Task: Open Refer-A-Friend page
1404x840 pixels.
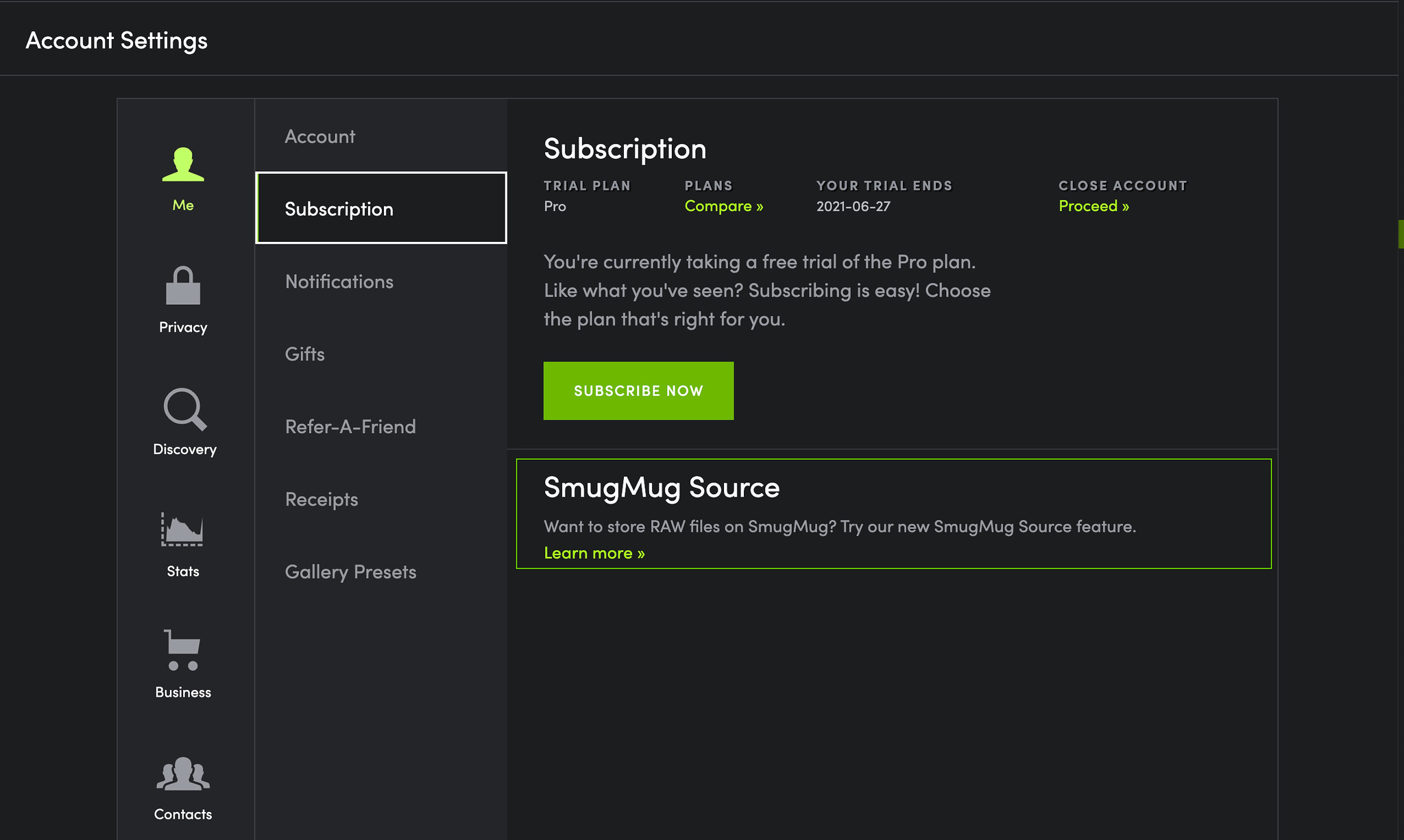Action: pyautogui.click(x=380, y=427)
